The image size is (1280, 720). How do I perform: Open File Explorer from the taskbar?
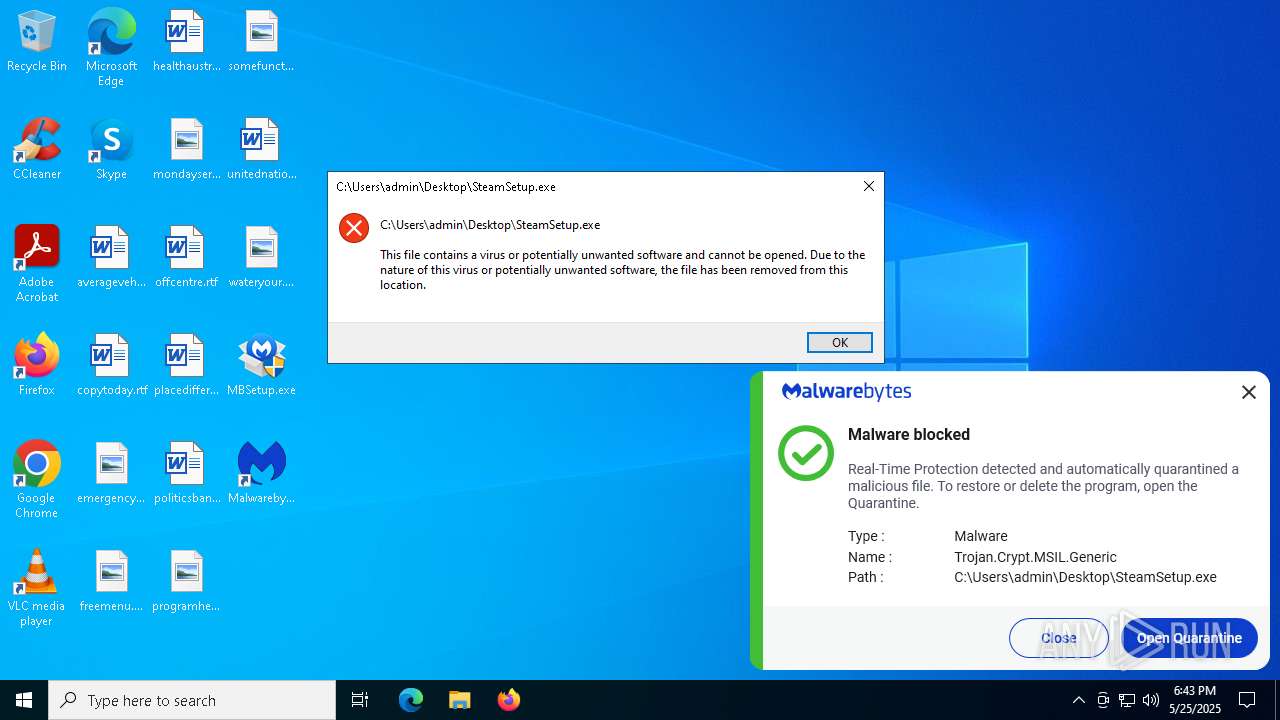tap(459, 700)
